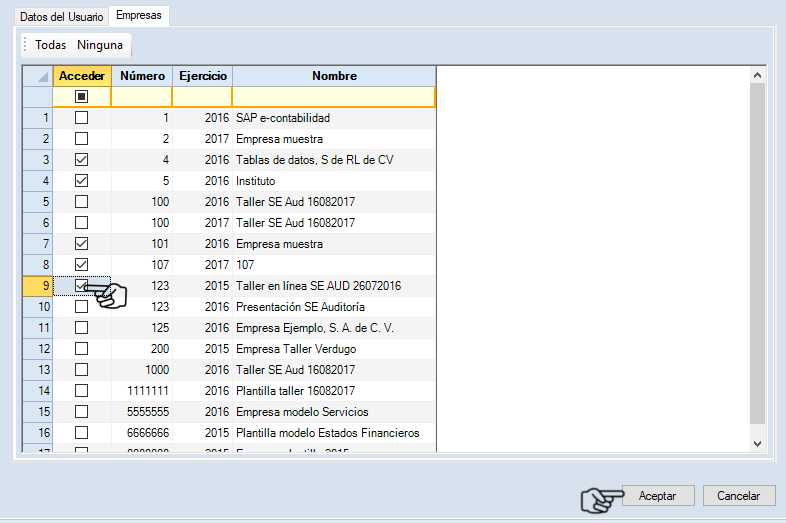Image resolution: width=786 pixels, height=523 pixels.
Task: Click the scrollbar up arrow
Action: click(757, 75)
